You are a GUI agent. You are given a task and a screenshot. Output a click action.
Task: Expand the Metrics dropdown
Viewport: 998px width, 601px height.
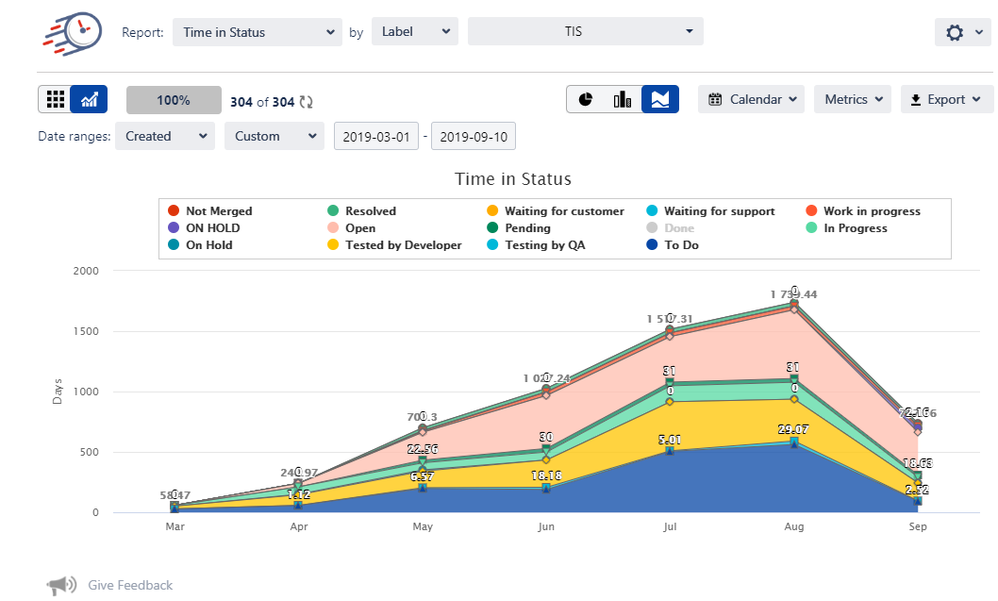pos(853,99)
